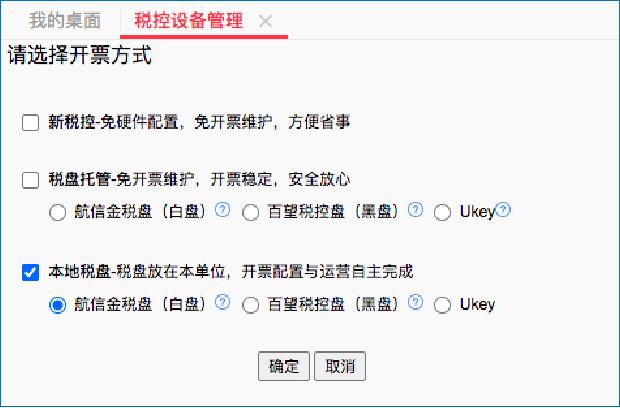The width and height of the screenshot is (620, 408).
Task: Open the 税控设备管理 tab
Action: click(188, 21)
